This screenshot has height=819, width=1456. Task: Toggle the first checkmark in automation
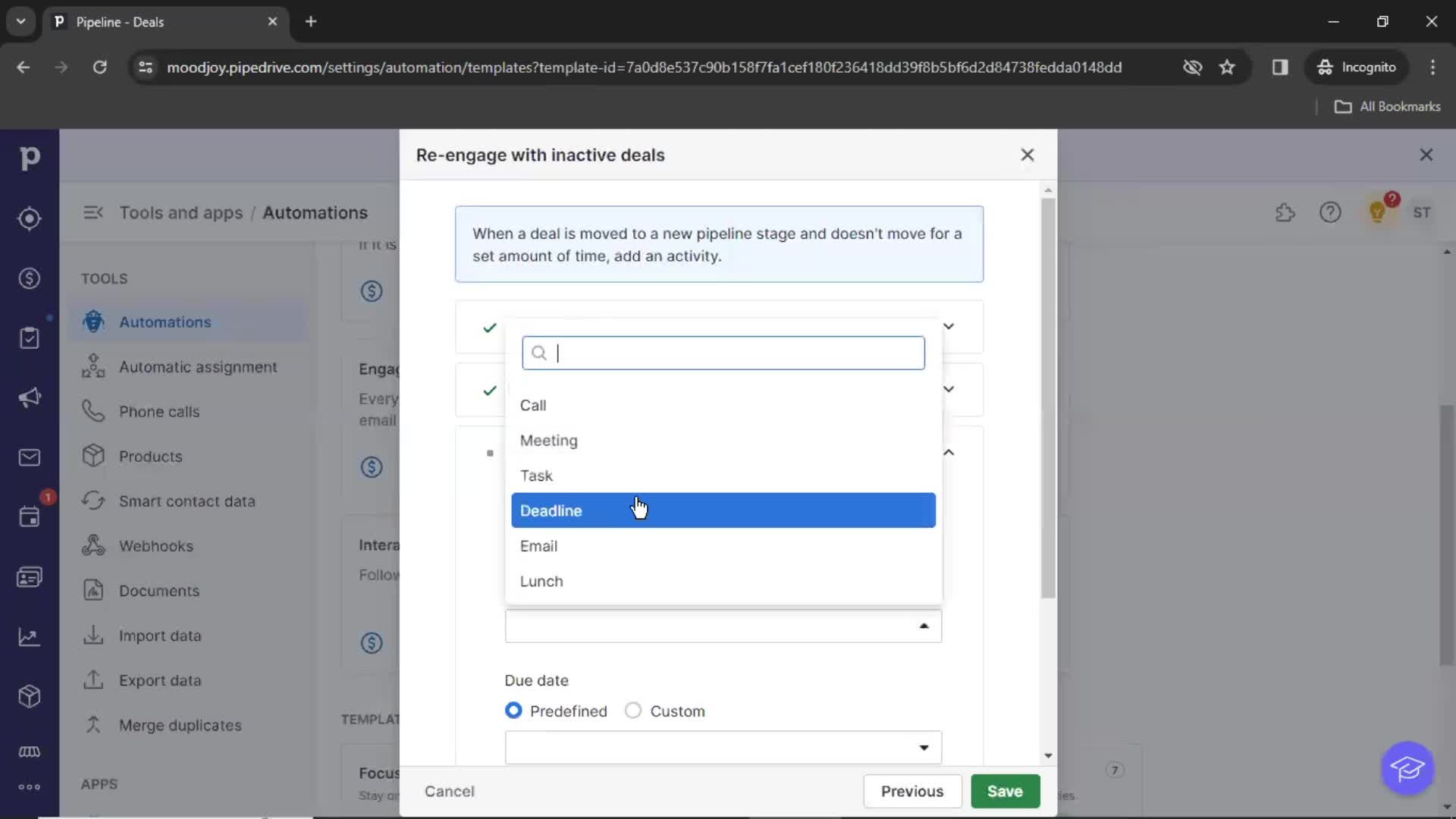(x=489, y=326)
